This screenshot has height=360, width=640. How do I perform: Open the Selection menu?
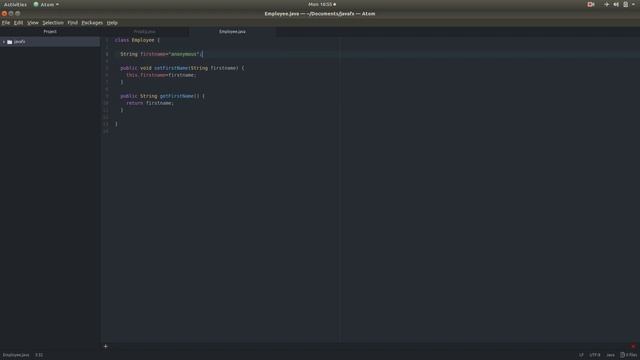click(x=53, y=23)
